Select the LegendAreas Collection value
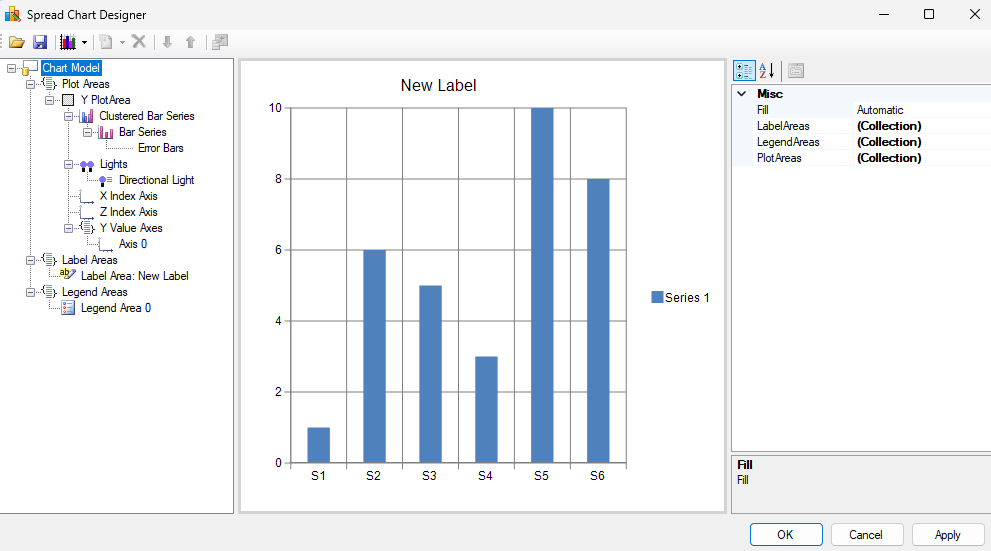The image size is (991, 551). [x=923, y=142]
